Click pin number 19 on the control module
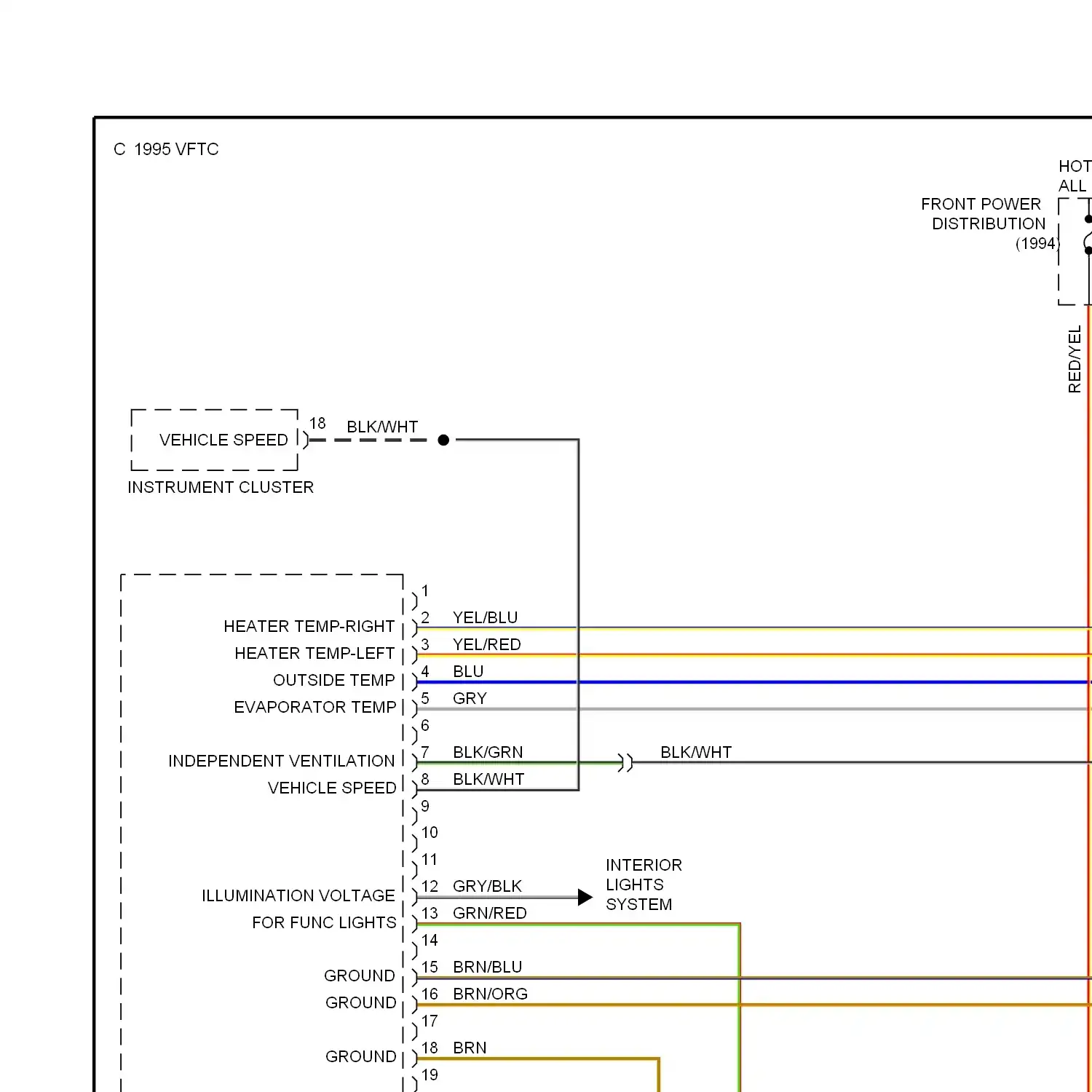Screen dimensions: 1092x1092 pyautogui.click(x=430, y=1075)
